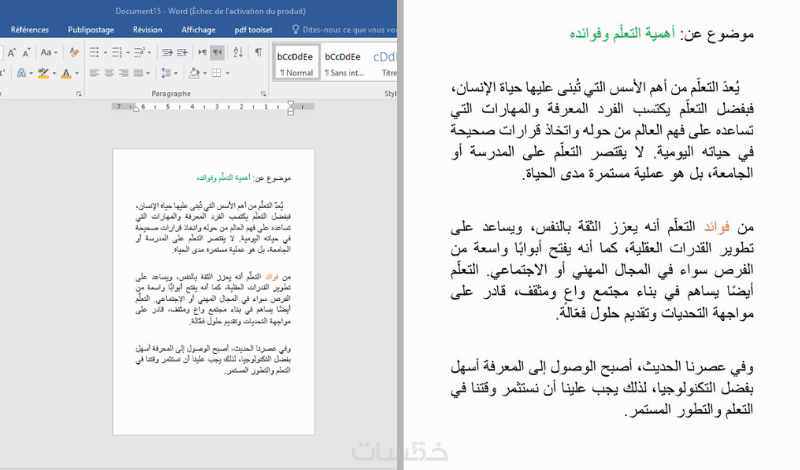Increase font size with the grow font icon

[12, 52]
